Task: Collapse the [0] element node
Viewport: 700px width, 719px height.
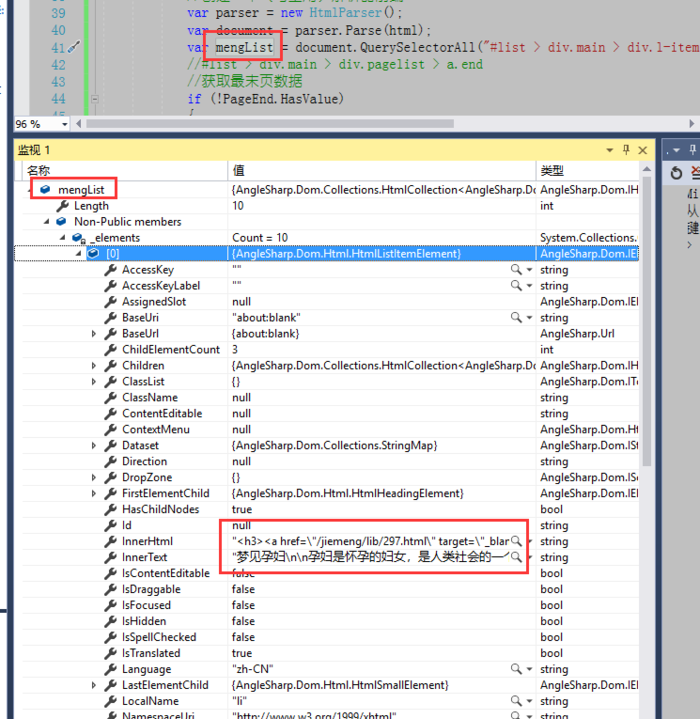Action: tap(78, 254)
